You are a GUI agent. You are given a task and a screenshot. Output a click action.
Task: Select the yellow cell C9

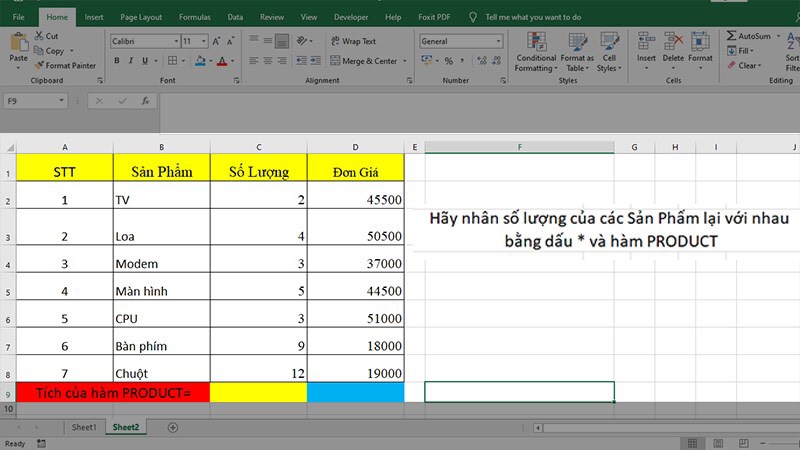coord(259,392)
